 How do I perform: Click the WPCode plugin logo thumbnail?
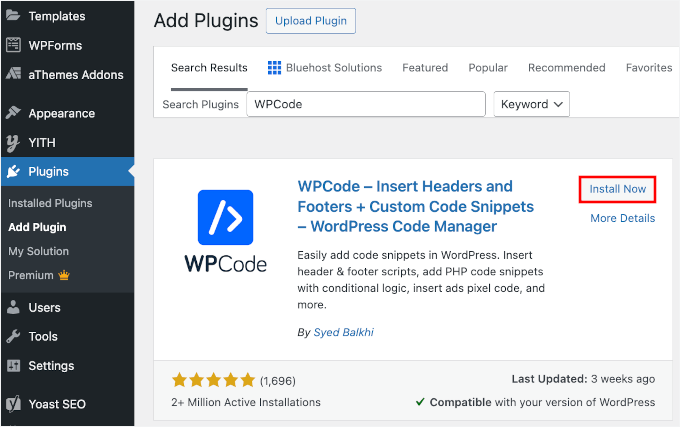tap(226, 231)
